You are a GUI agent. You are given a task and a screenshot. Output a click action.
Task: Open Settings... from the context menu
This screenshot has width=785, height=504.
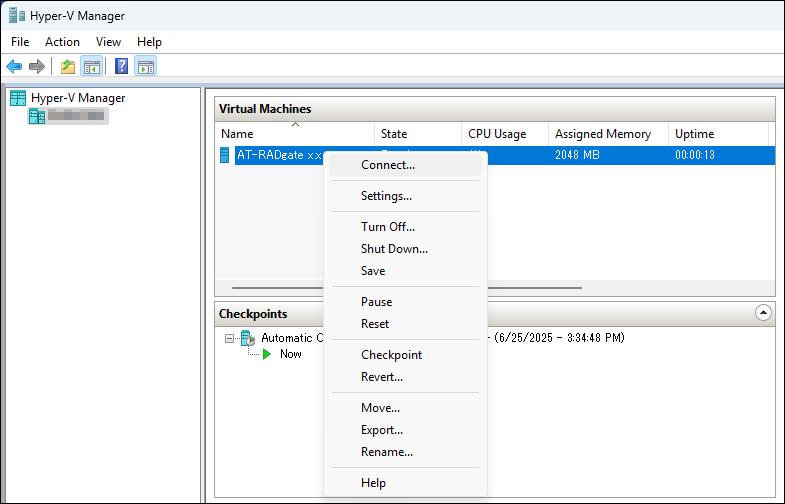386,196
